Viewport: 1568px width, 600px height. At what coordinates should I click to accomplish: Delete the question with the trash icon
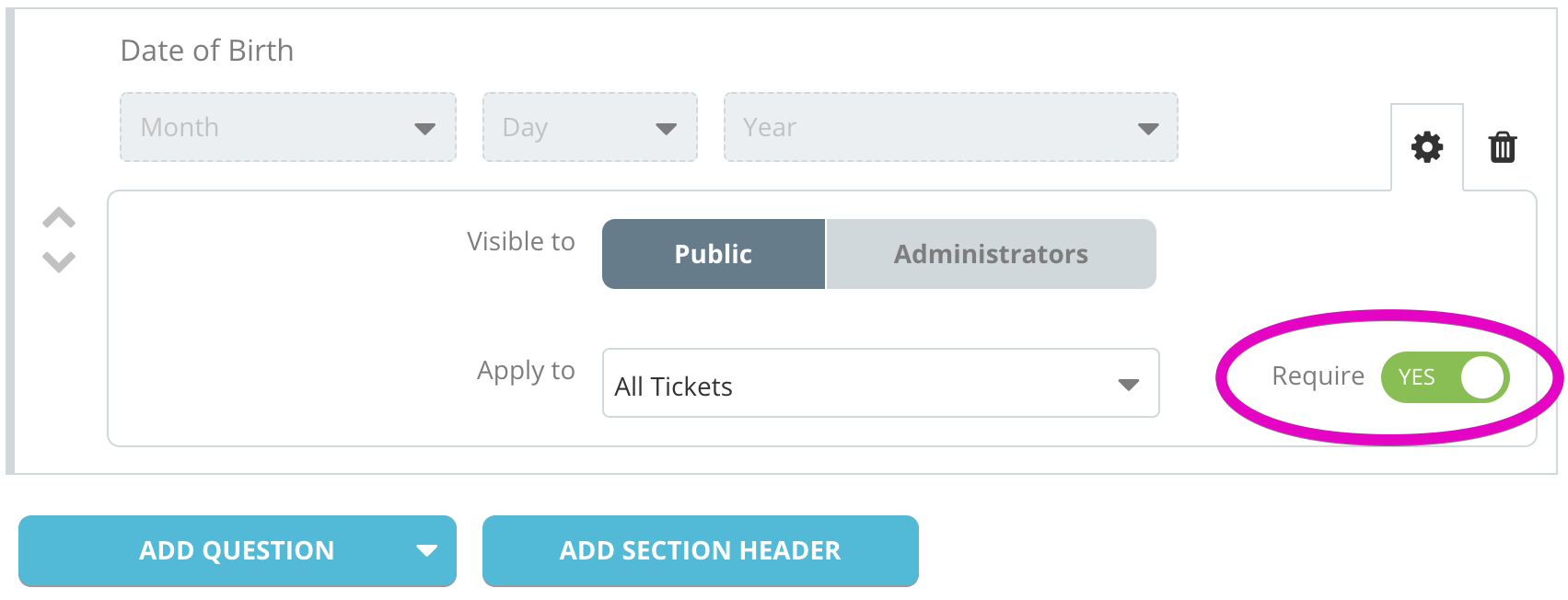(x=1503, y=147)
